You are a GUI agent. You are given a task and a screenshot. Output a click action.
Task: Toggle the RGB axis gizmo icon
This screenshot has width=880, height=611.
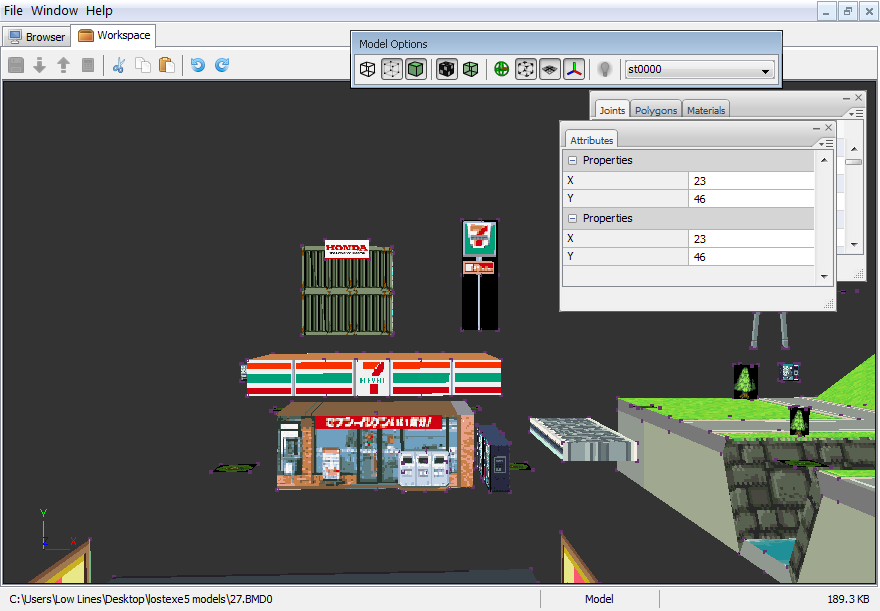click(574, 70)
